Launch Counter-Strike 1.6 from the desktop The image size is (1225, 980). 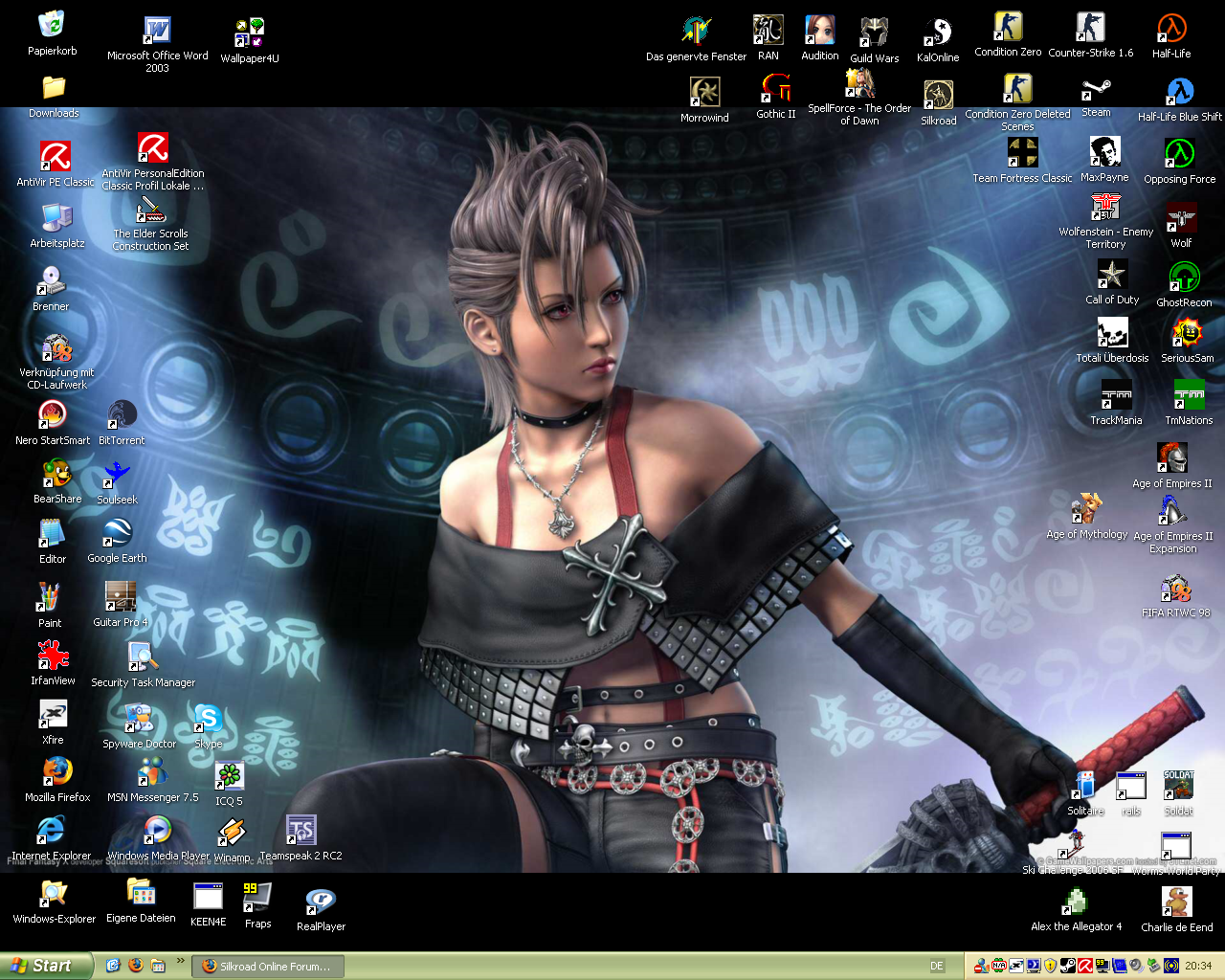pos(1090,29)
